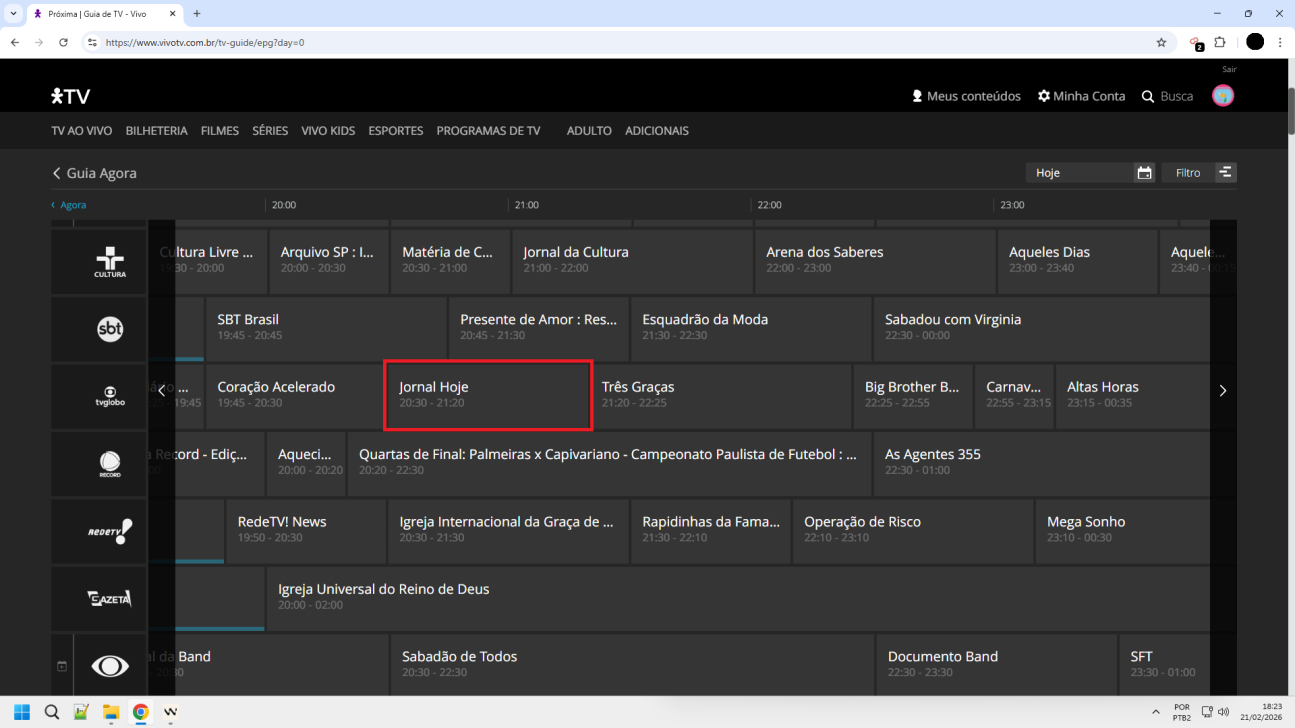Jump to Agora in timeline

(69, 205)
